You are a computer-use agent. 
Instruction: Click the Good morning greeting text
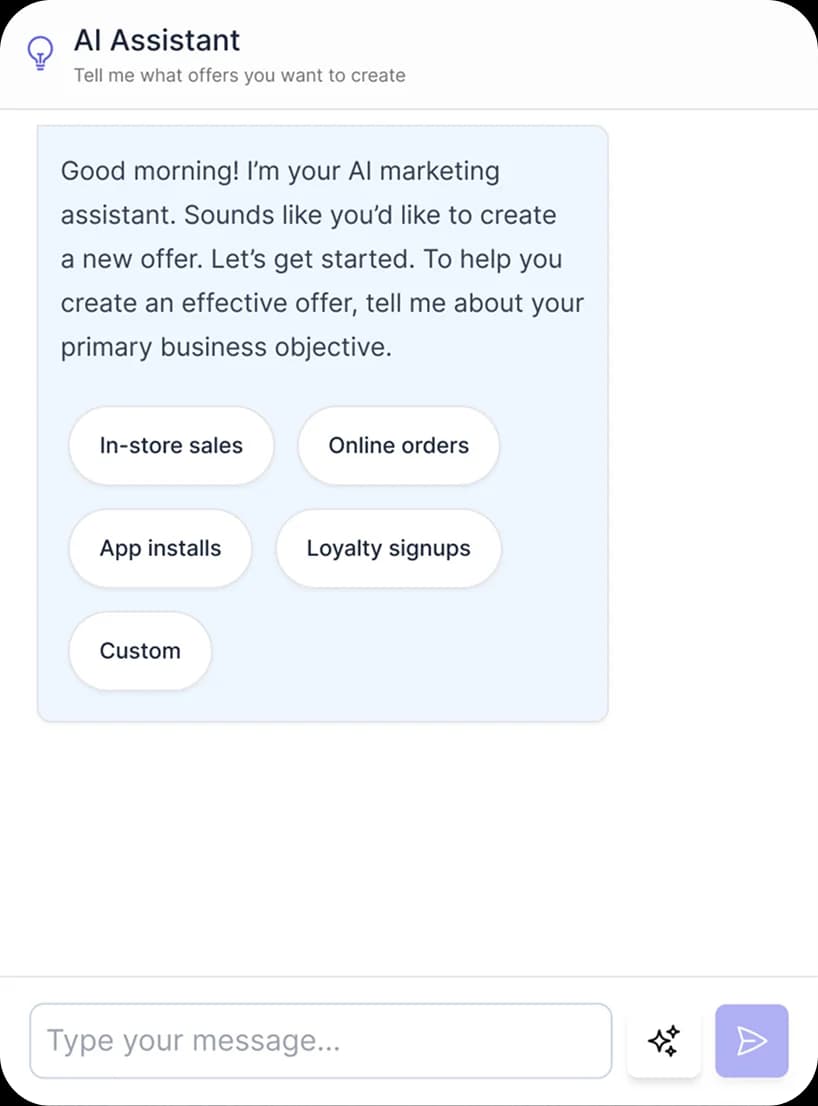coord(150,171)
